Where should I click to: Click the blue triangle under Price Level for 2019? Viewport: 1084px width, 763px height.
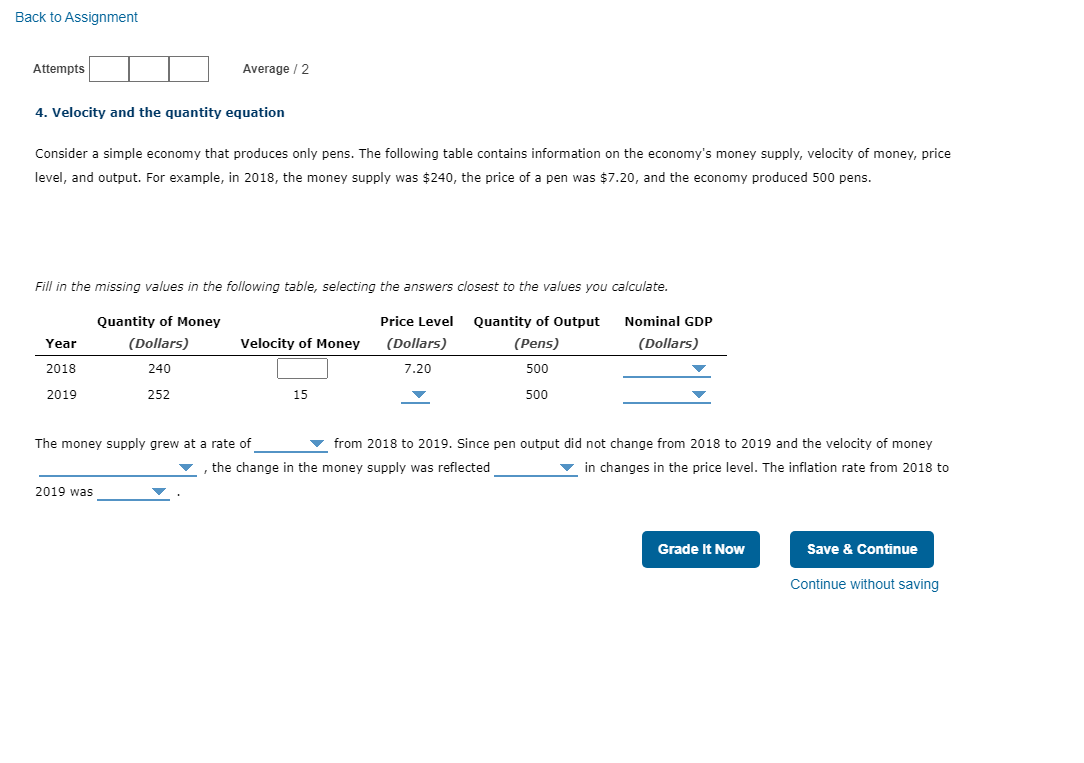[416, 395]
